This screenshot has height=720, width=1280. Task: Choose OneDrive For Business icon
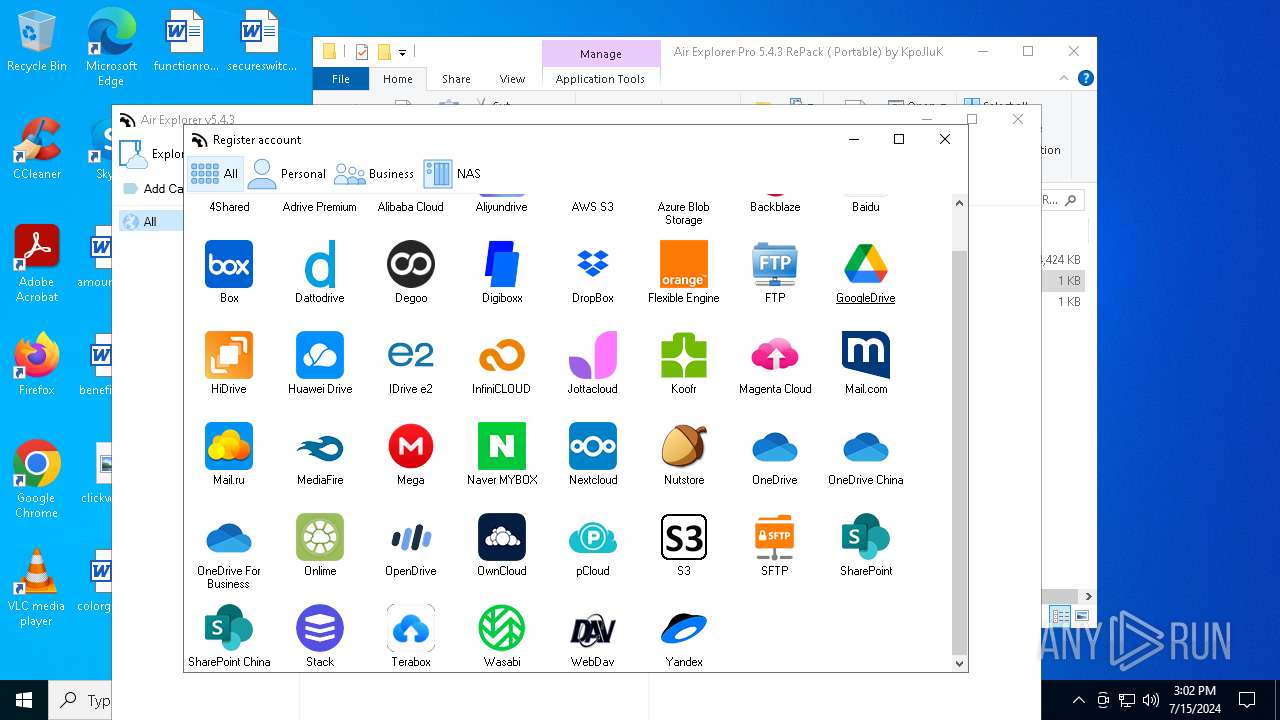[229, 537]
